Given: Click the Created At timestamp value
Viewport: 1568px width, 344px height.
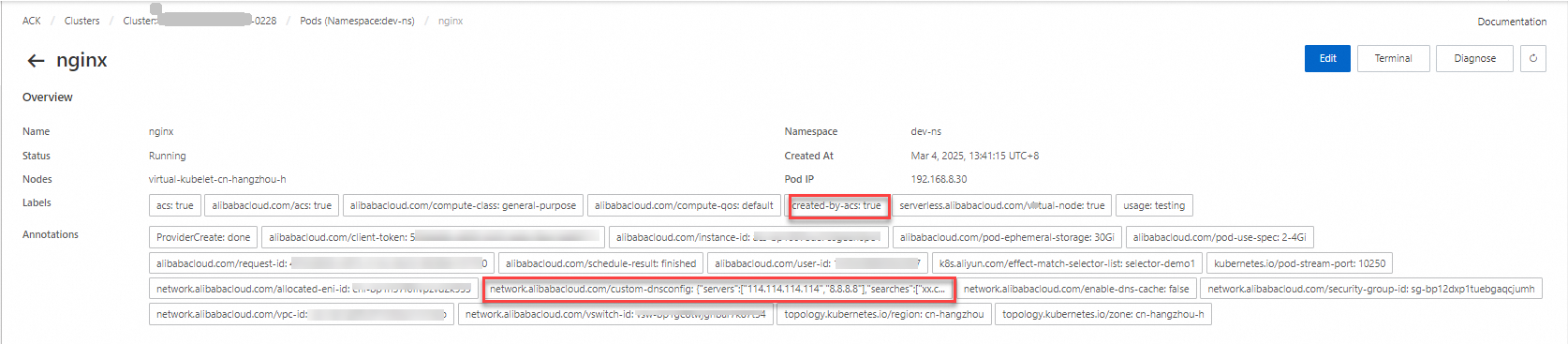Looking at the screenshot, I should (x=975, y=156).
